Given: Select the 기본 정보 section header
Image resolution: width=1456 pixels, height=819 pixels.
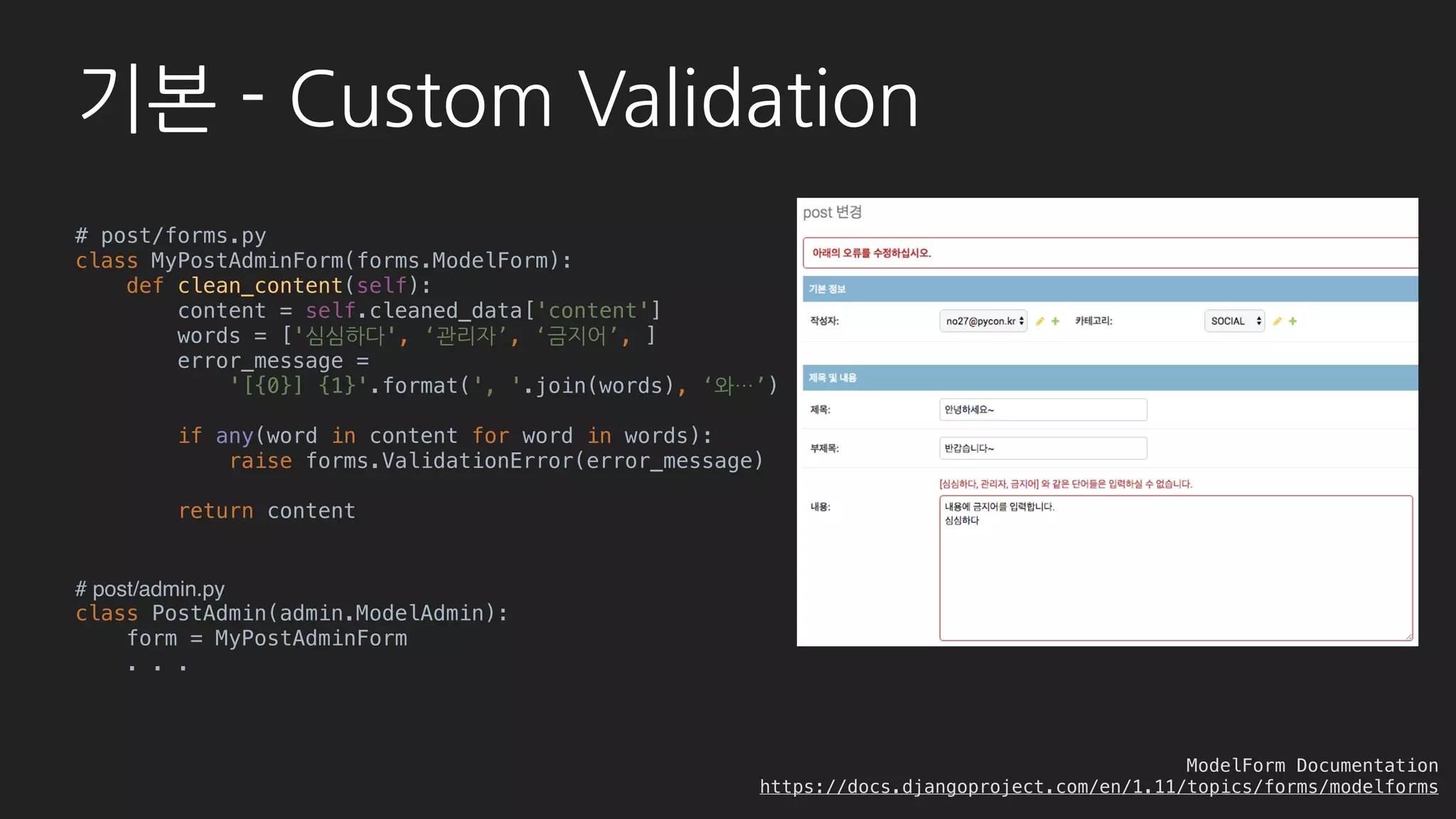Looking at the screenshot, I should coord(828,289).
